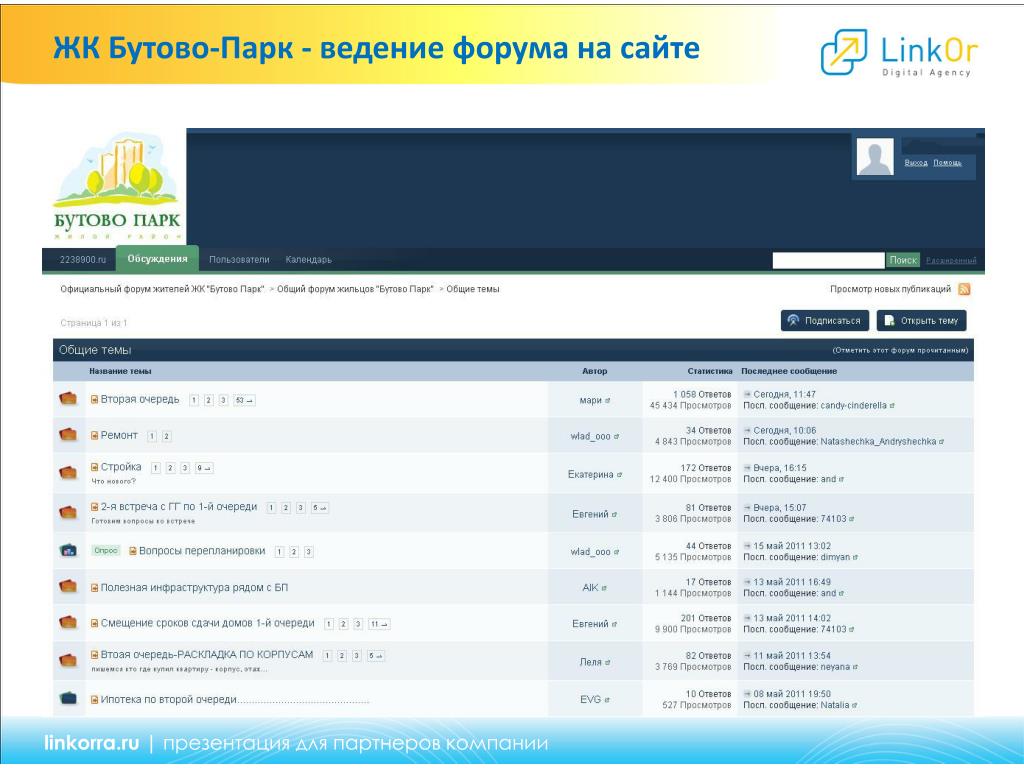This screenshot has height=768, width=1024.
Task: Click folder icon for Вторая очередь topic
Action: (x=68, y=398)
